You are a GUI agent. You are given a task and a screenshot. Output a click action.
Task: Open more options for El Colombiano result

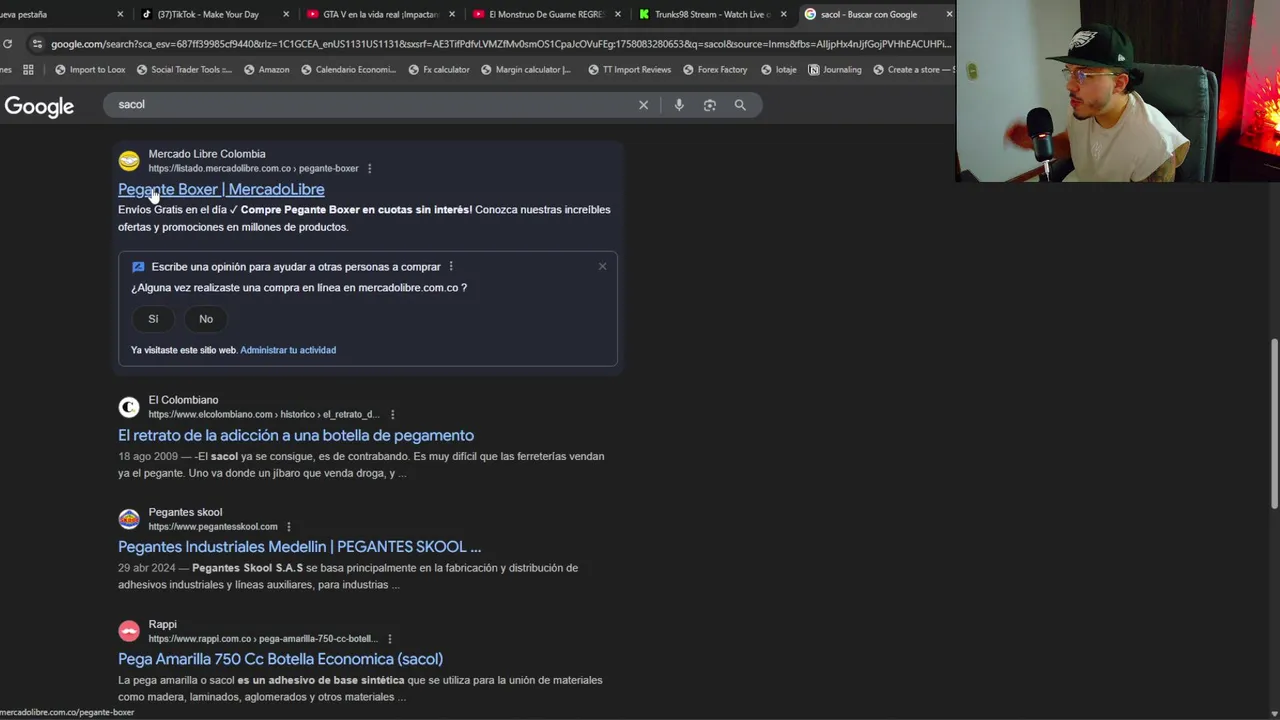pos(392,414)
